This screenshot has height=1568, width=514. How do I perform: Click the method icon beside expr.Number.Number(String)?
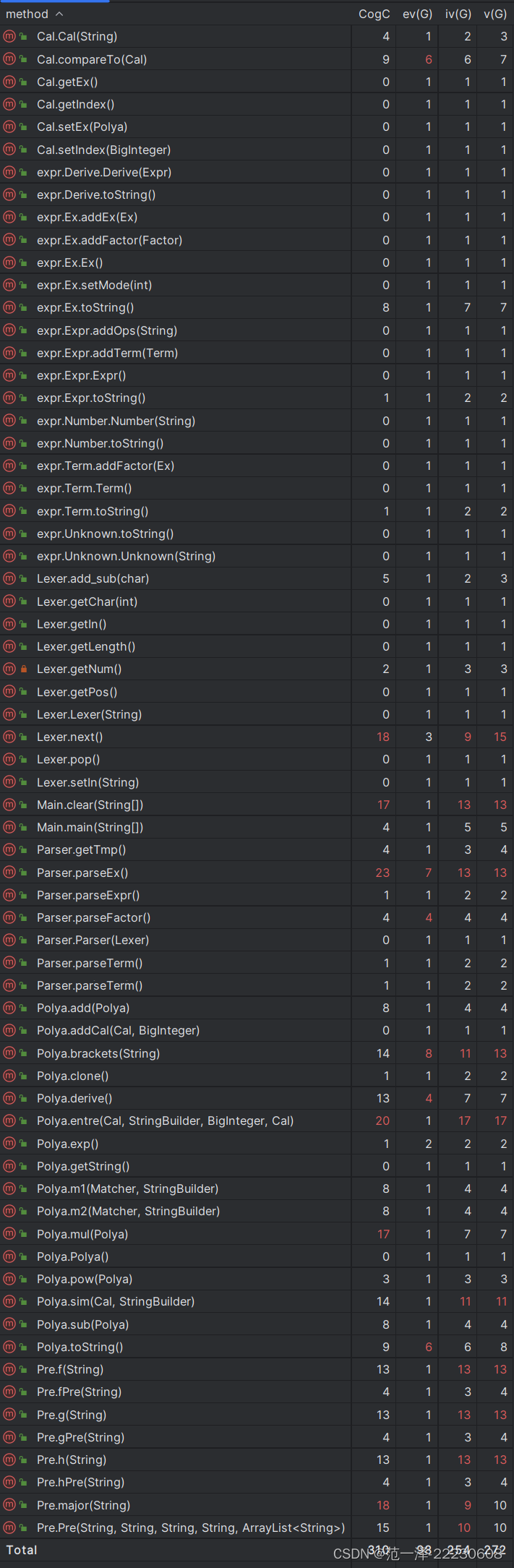click(x=9, y=421)
